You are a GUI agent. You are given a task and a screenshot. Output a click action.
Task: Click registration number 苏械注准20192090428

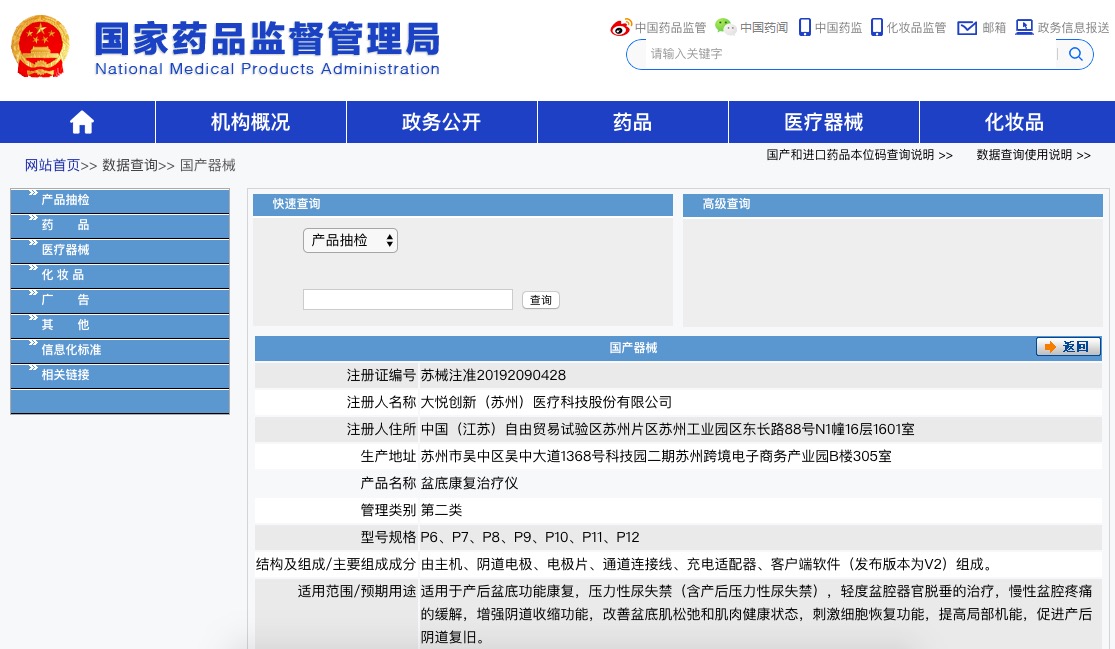(494, 375)
